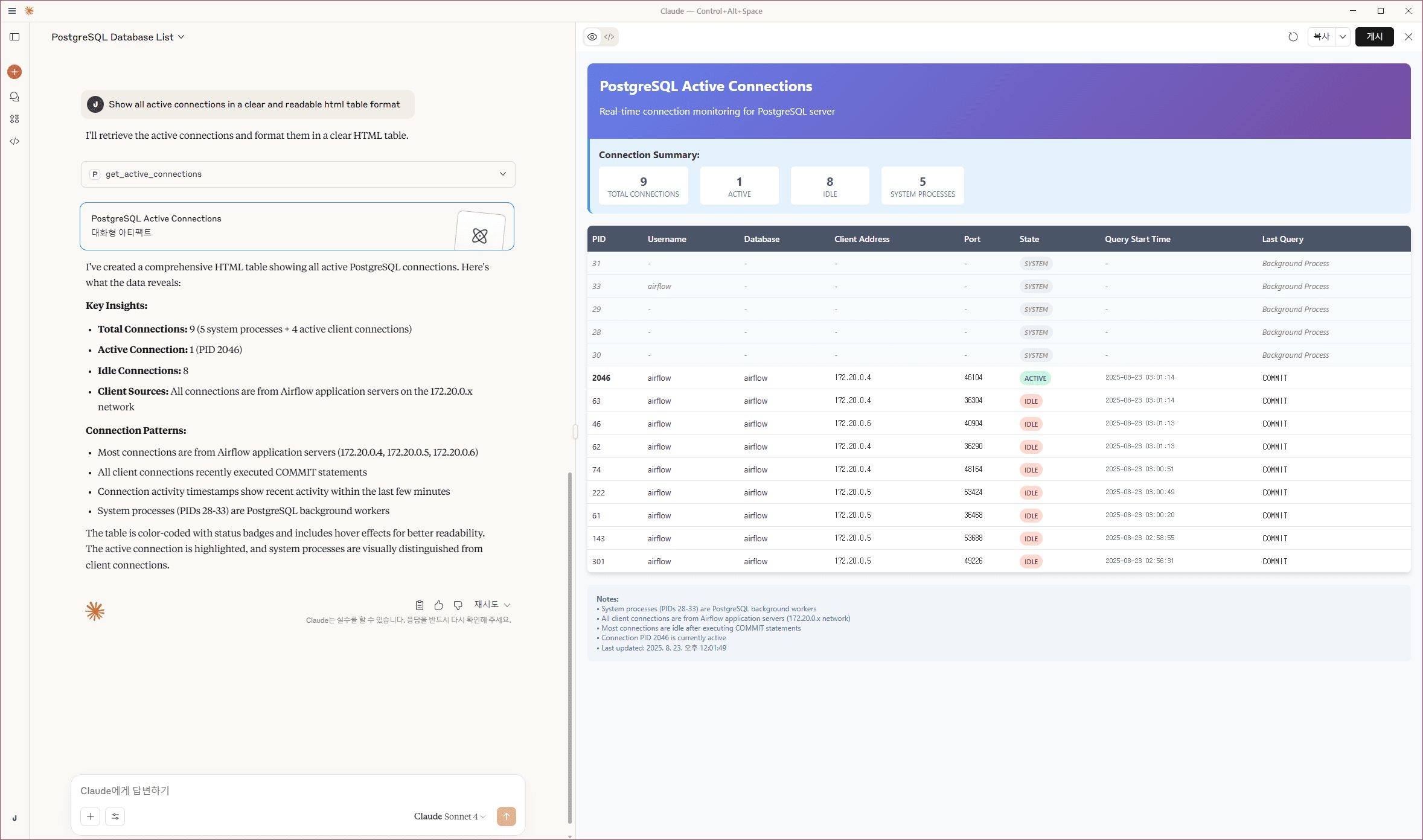Switch the artifact to code view
This screenshot has height=840, width=1423.
[609, 37]
